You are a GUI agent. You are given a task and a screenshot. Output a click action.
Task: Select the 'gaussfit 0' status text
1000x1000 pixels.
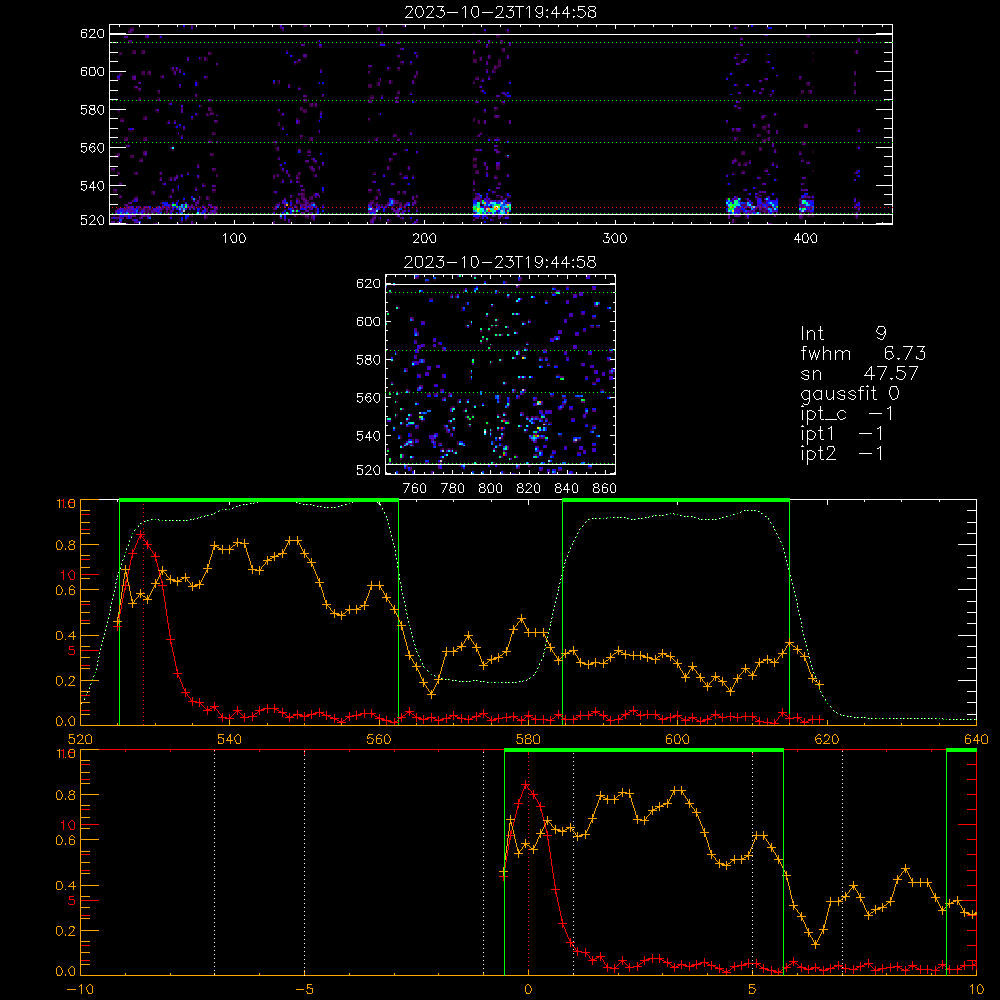[849, 393]
